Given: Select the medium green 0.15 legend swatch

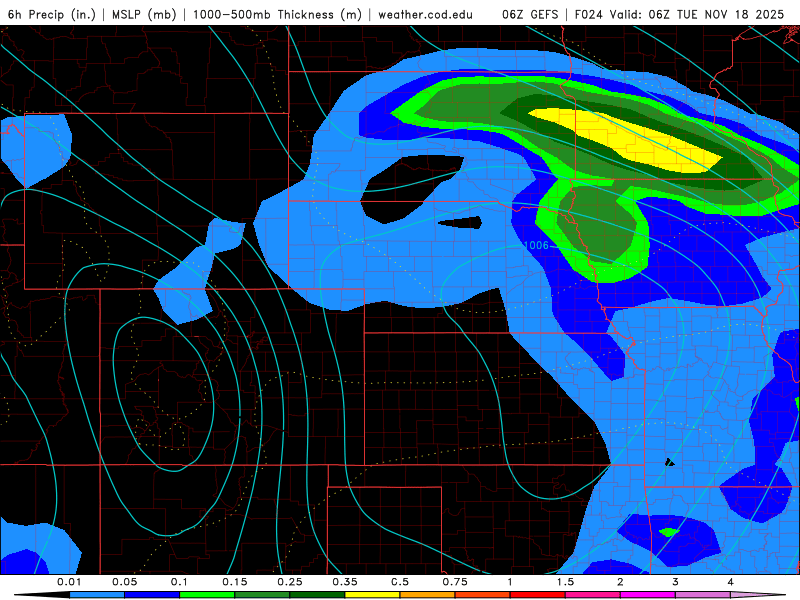Looking at the screenshot, I should pyautogui.click(x=262, y=595).
